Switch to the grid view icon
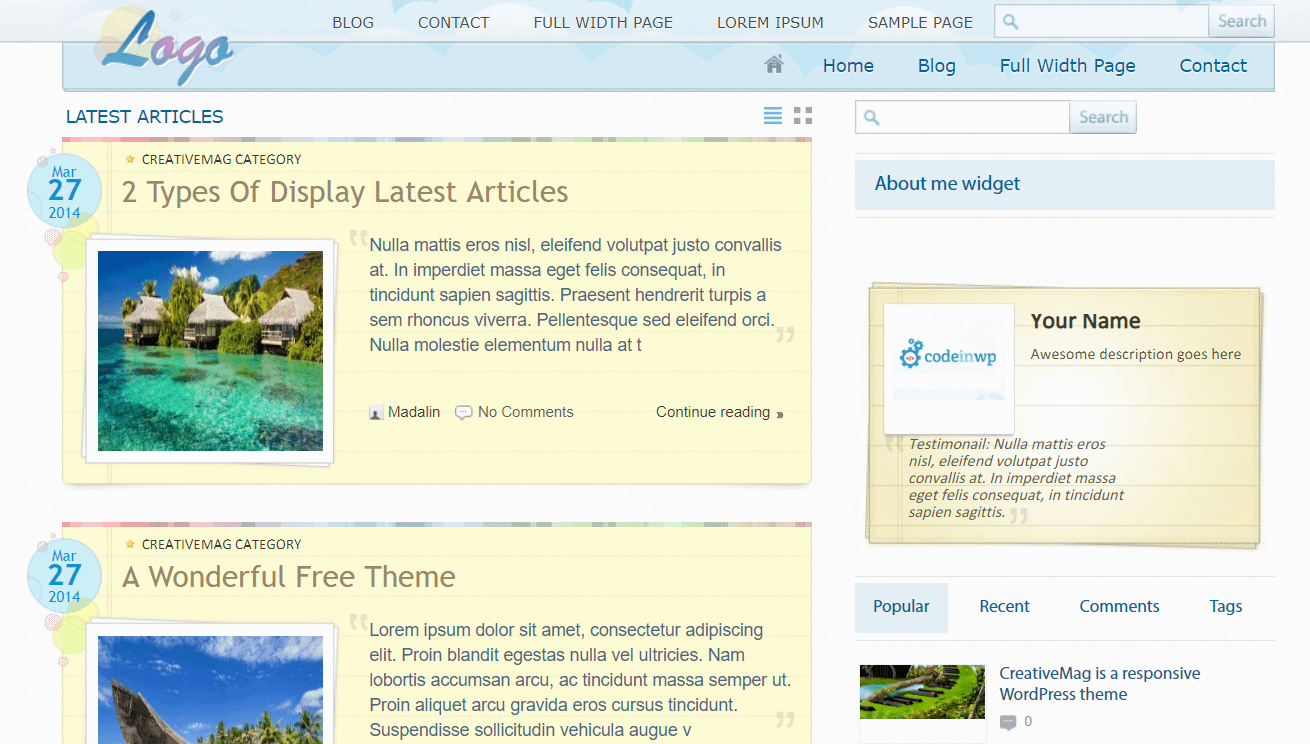1310x744 pixels. [803, 115]
